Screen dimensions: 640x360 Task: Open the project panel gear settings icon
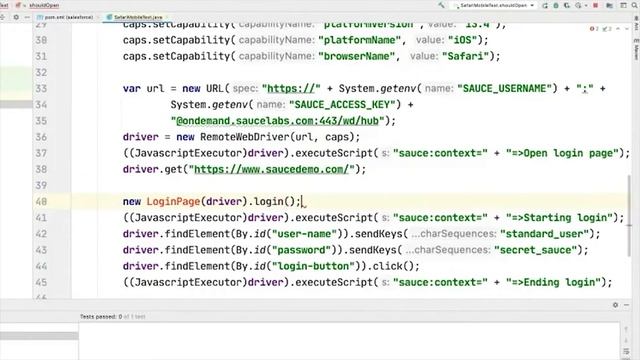[16, 17]
